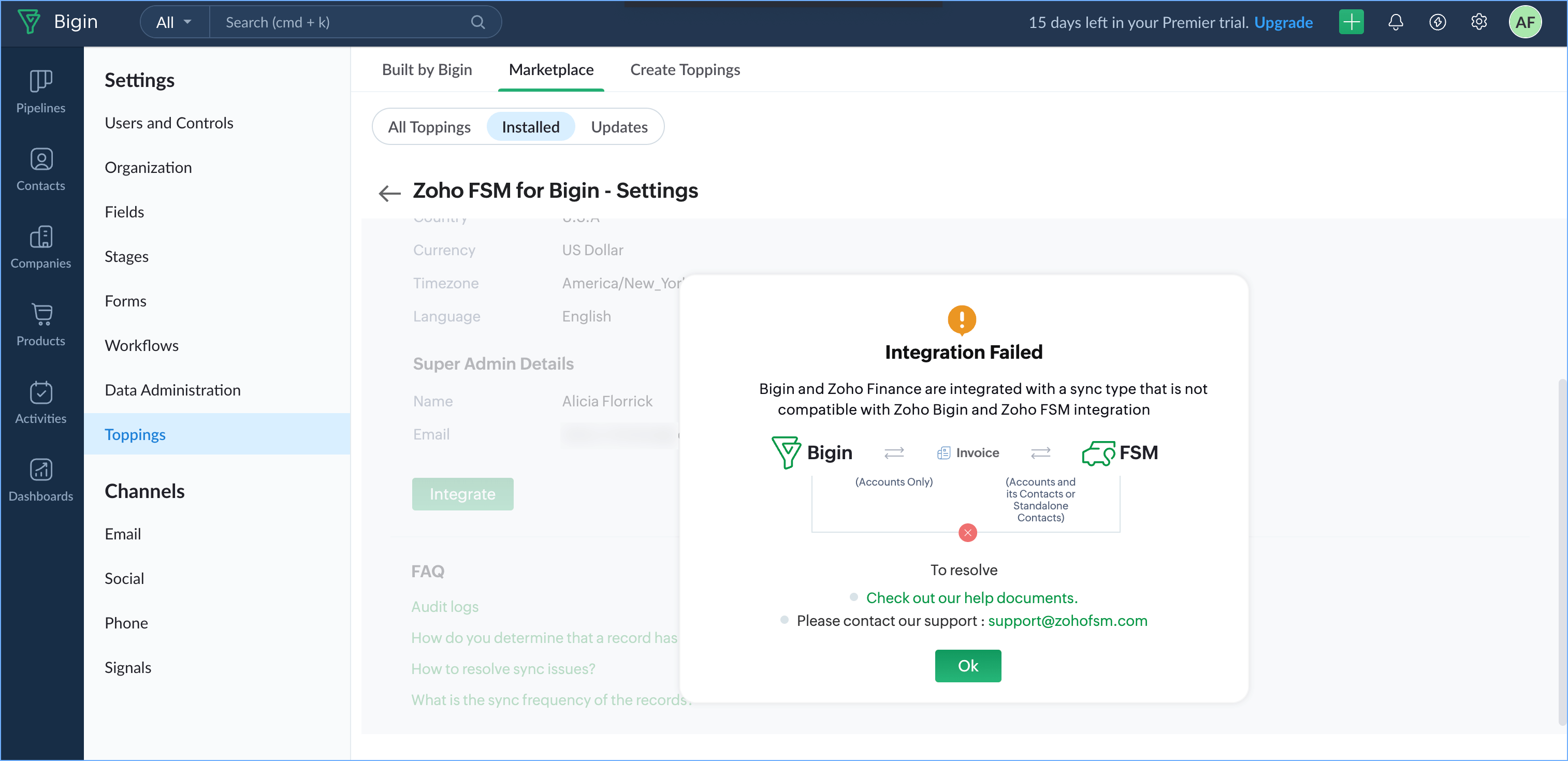Select the Create Toppings tab
Image resolution: width=1568 pixels, height=761 pixels.
685,70
